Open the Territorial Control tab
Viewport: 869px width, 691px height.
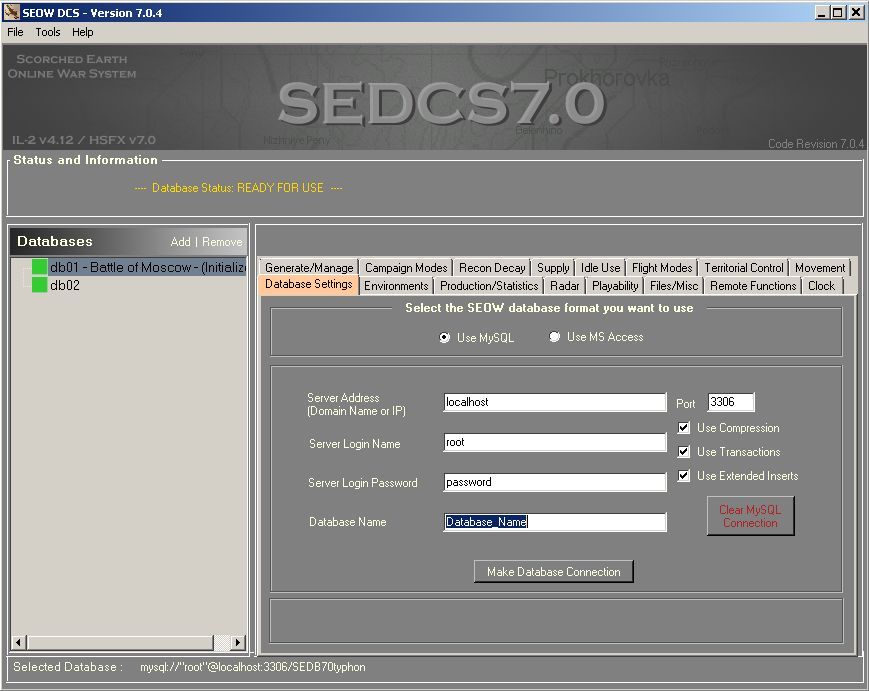pyautogui.click(x=743, y=268)
